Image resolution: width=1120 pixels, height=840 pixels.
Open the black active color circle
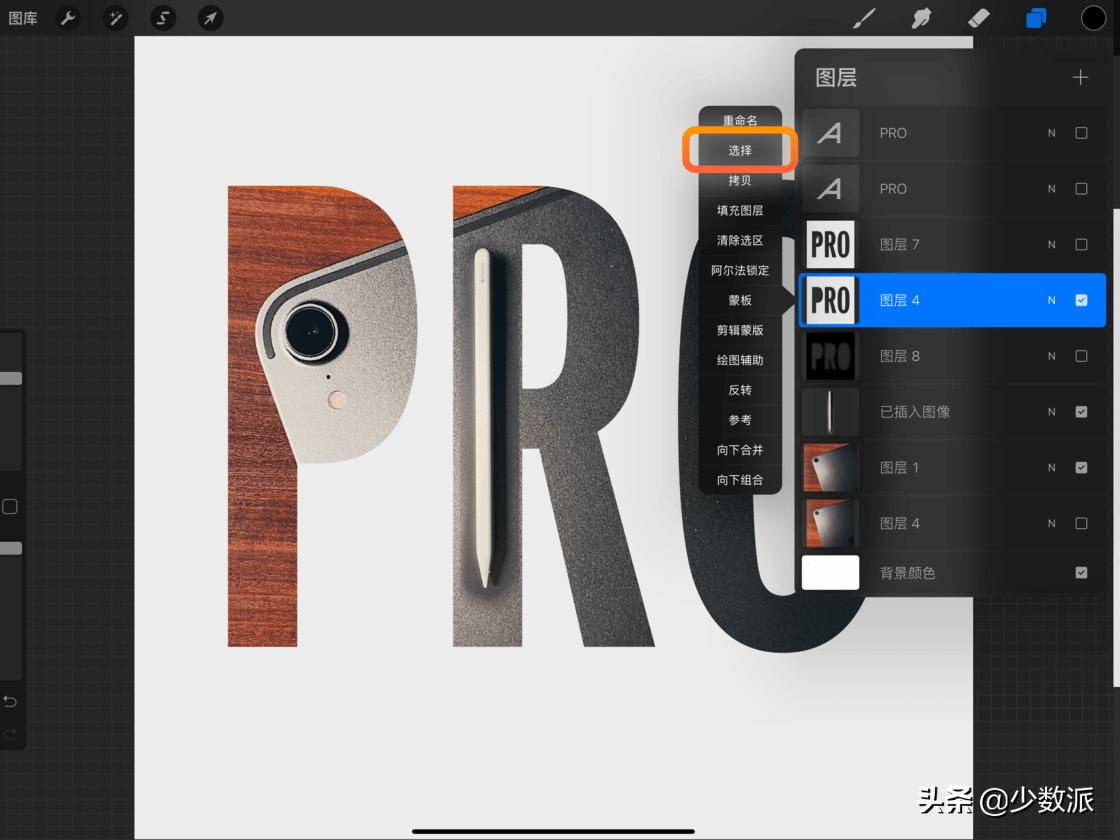[1093, 18]
